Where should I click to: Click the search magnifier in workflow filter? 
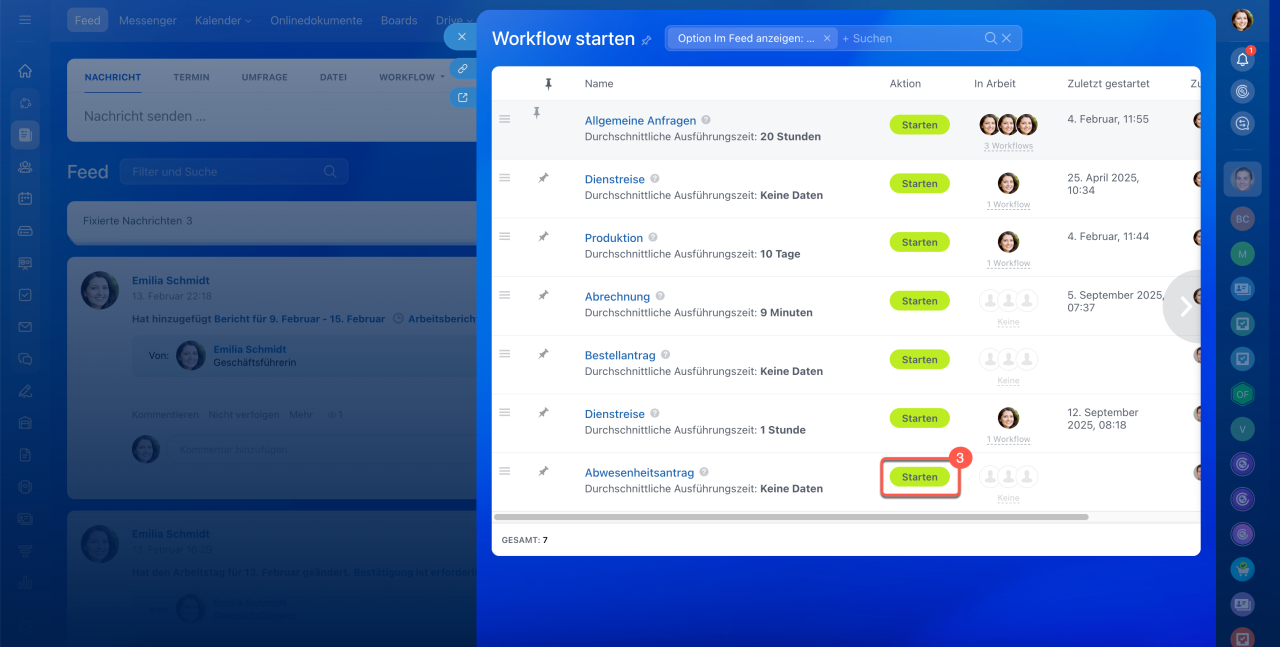990,38
